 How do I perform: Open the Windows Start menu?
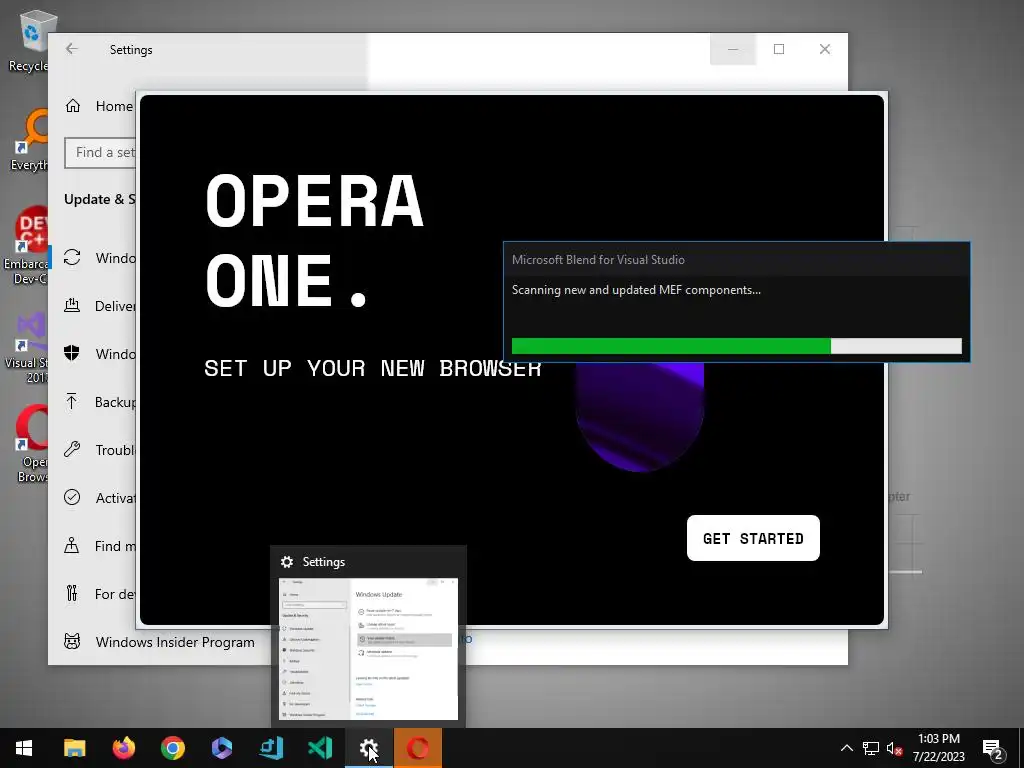pyautogui.click(x=24, y=748)
